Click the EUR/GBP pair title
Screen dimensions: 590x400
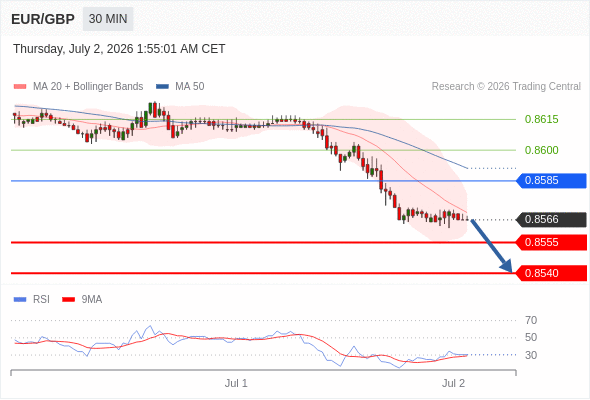(43, 19)
